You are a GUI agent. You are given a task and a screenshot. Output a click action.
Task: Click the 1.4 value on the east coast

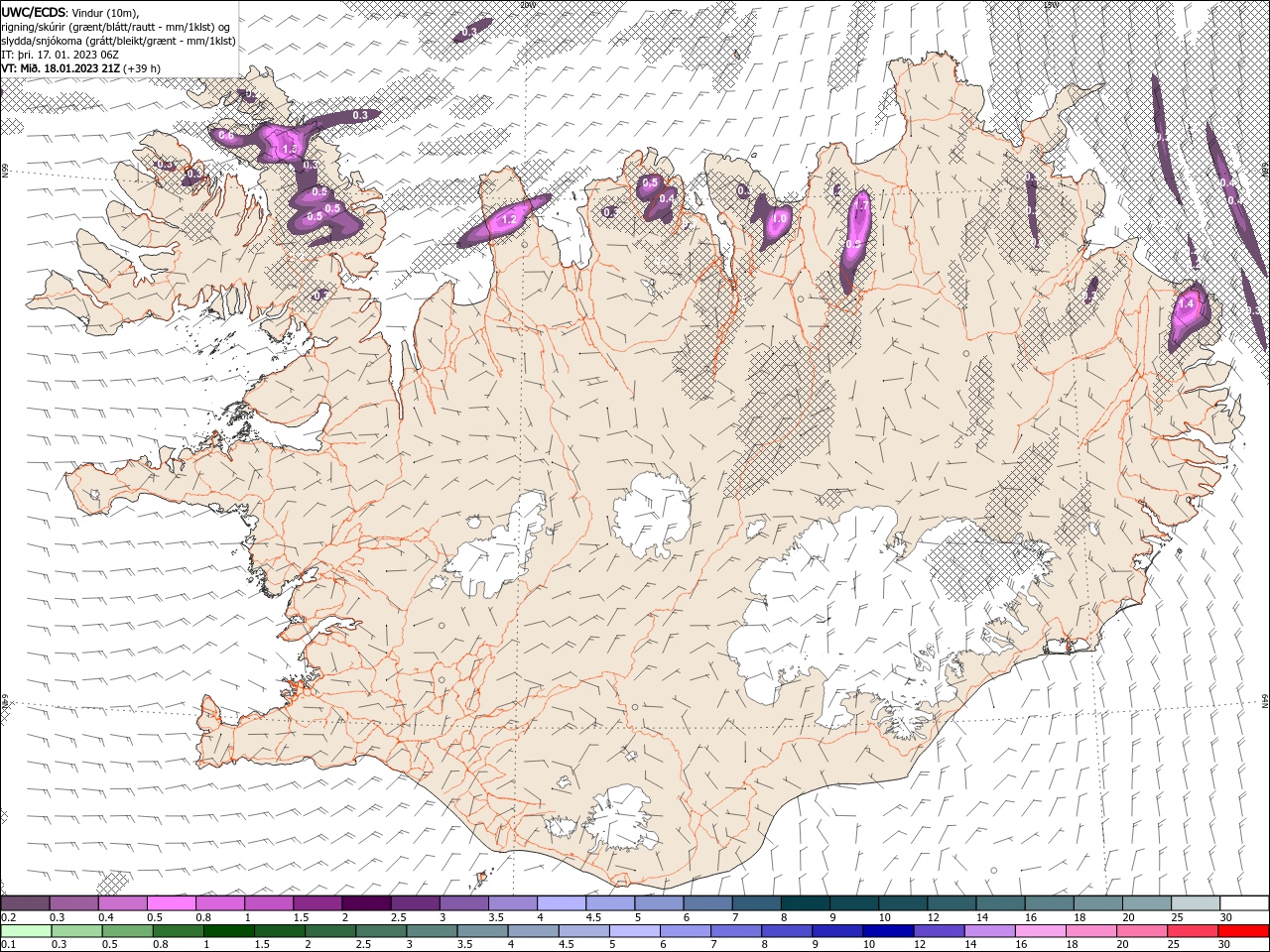click(1185, 306)
